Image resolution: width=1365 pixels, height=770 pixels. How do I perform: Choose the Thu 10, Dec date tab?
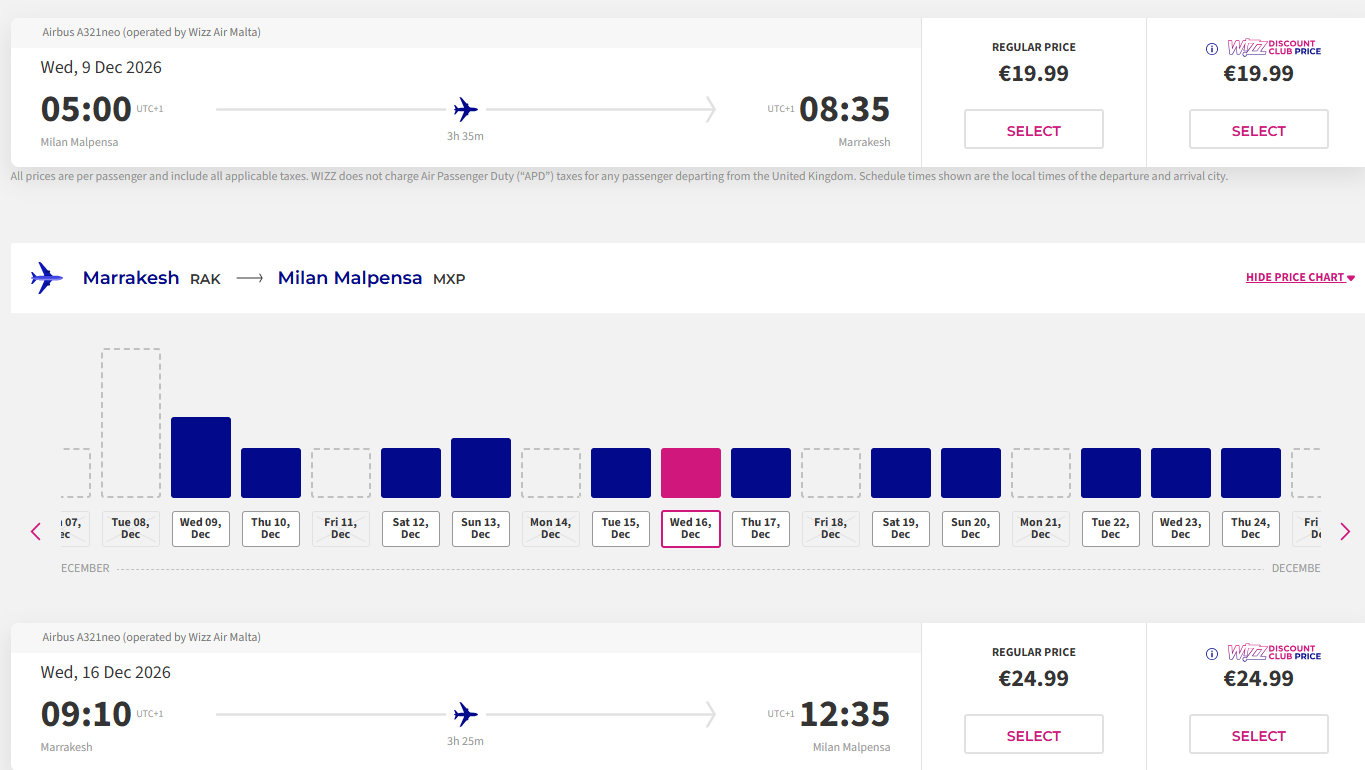point(271,529)
